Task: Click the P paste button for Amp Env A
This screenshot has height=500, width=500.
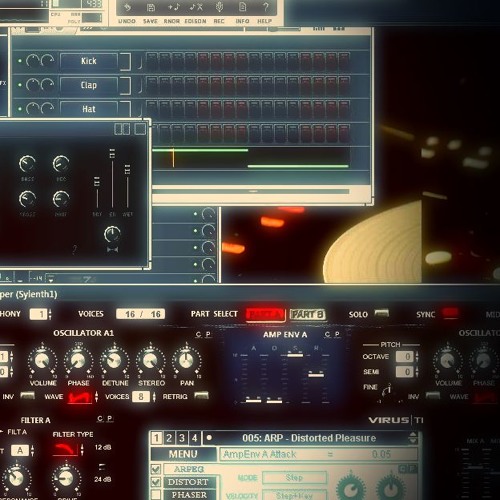Action: tap(337, 334)
